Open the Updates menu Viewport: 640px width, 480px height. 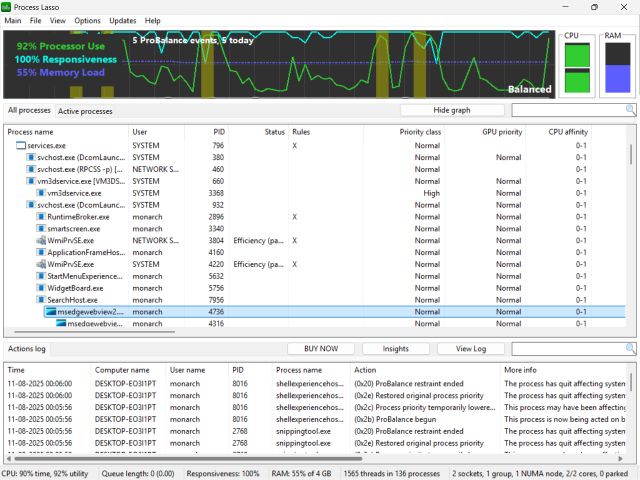pos(122,20)
